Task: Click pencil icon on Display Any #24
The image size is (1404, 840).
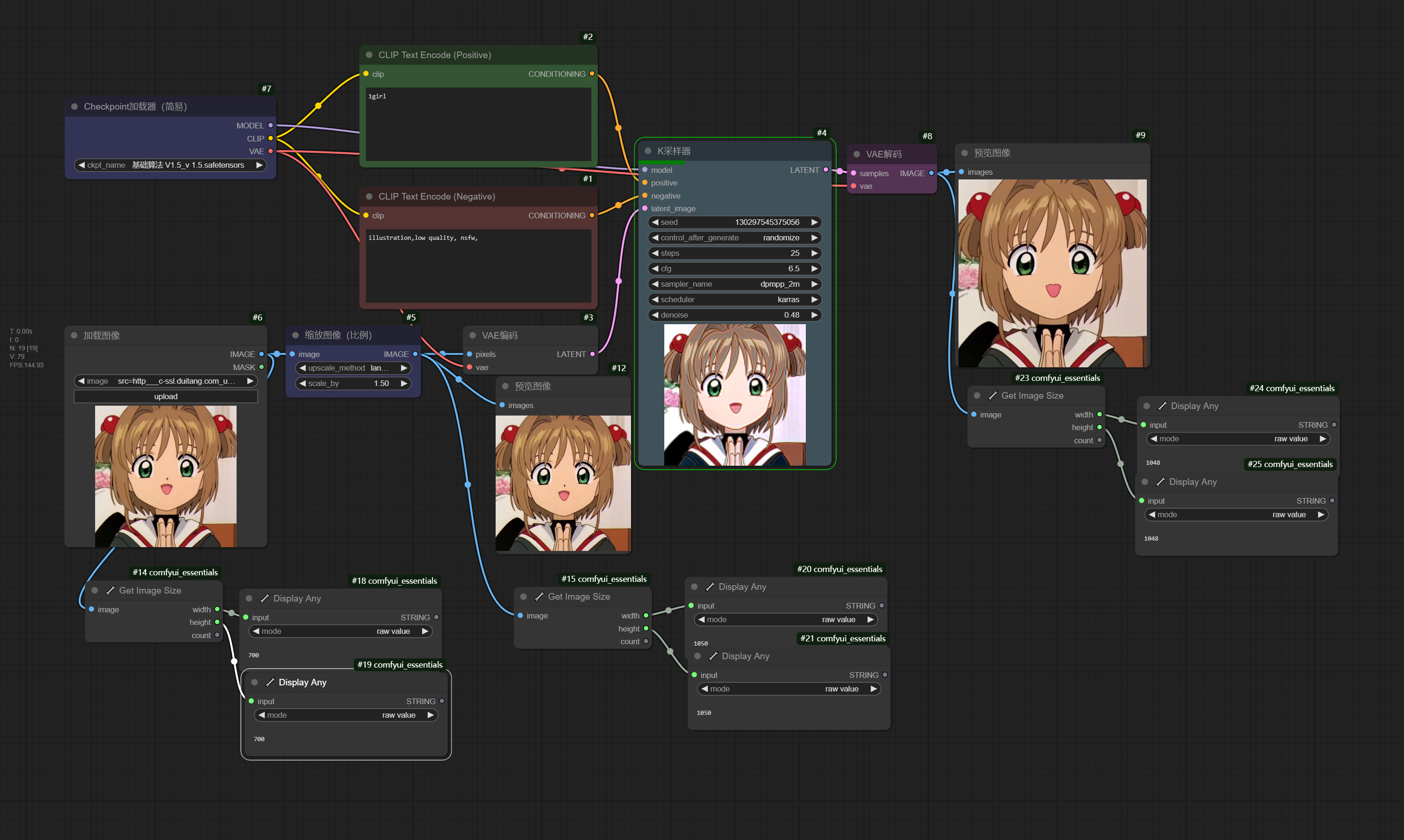Action: click(x=1162, y=406)
